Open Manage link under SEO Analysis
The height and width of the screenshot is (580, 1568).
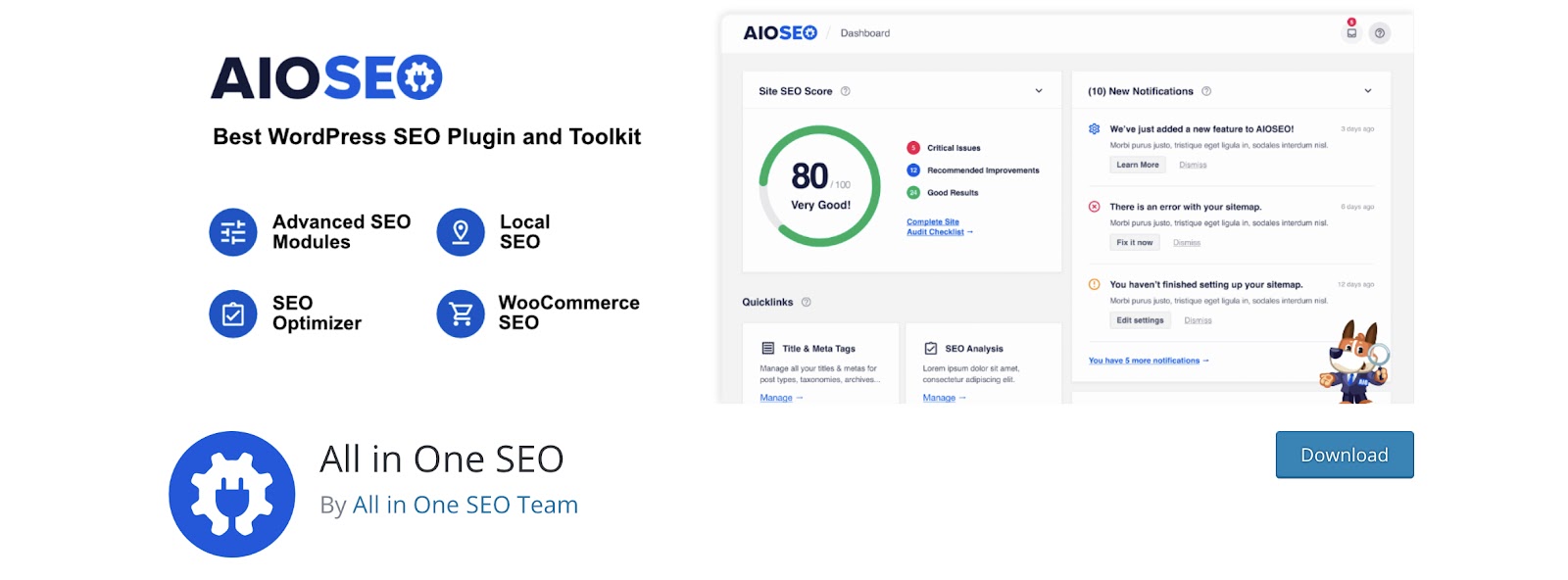click(x=944, y=398)
